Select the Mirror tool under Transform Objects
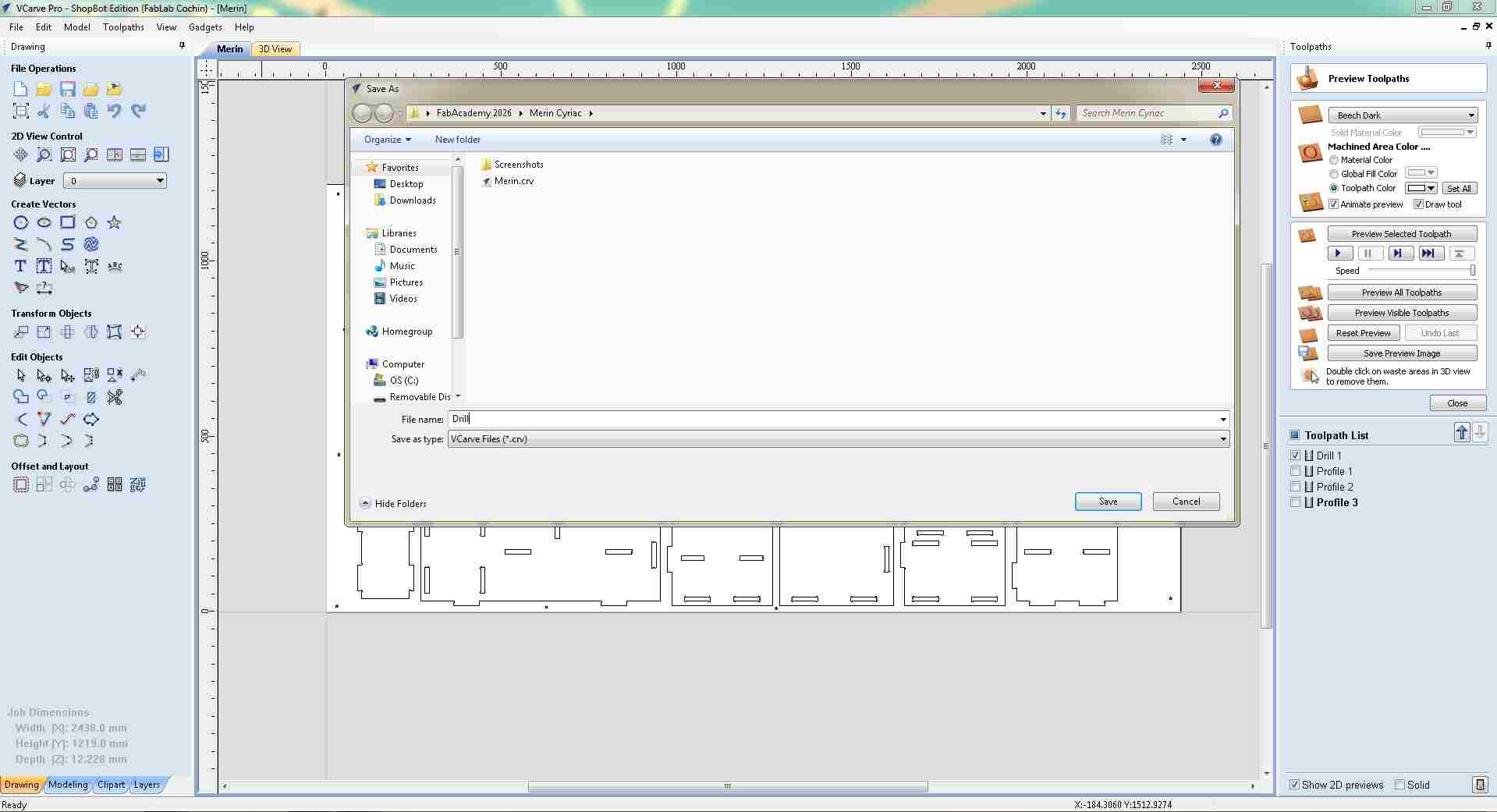The height and width of the screenshot is (812, 1497). 91,332
